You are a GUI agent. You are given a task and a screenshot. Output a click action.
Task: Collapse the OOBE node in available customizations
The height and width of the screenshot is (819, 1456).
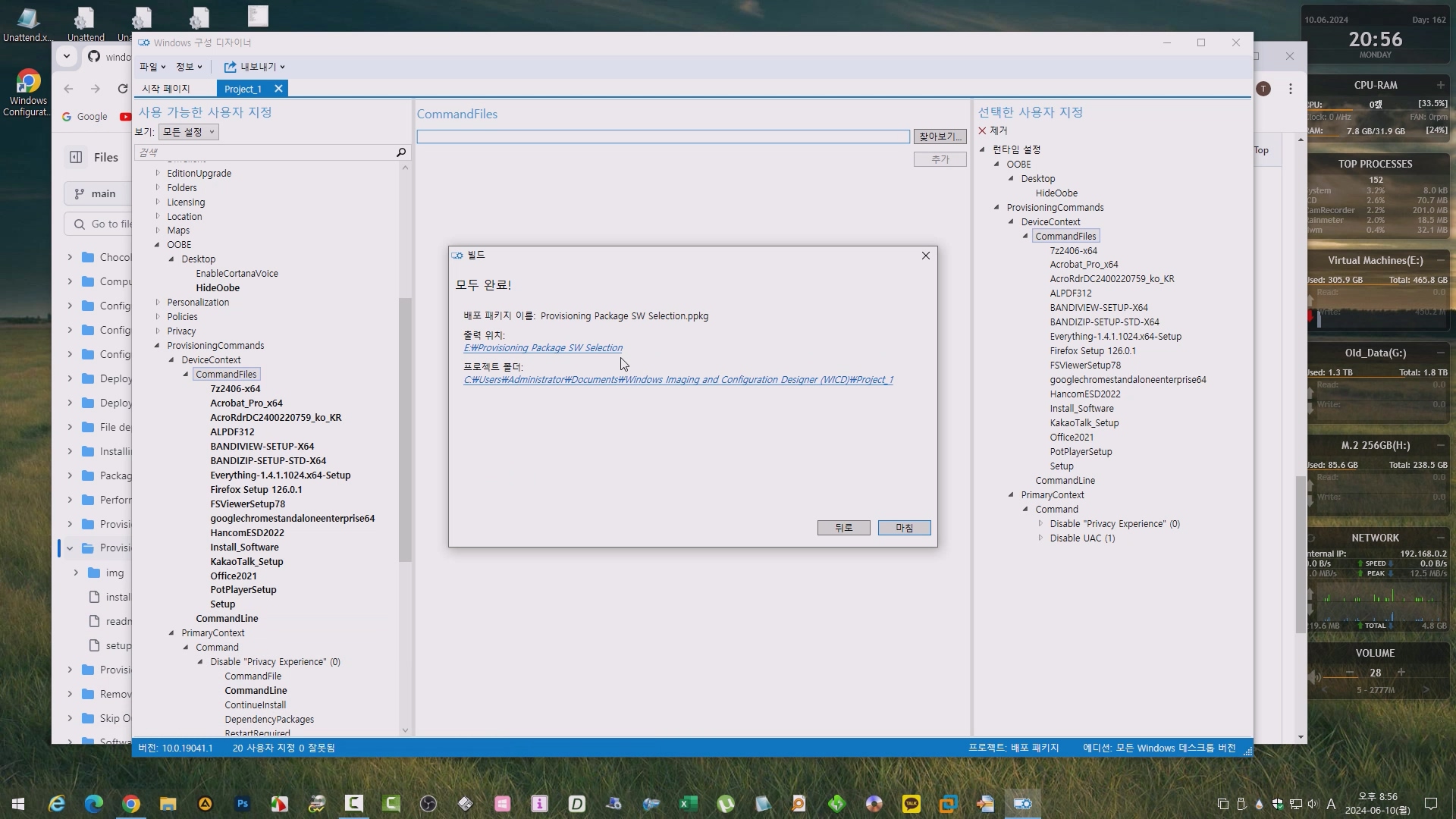(157, 245)
